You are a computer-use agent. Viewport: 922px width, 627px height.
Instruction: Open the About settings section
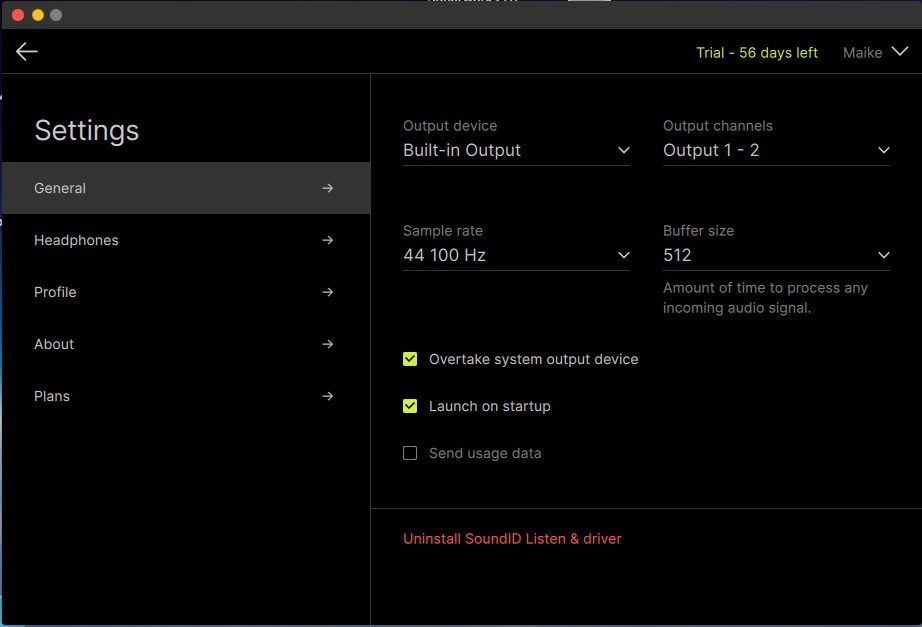coord(54,344)
